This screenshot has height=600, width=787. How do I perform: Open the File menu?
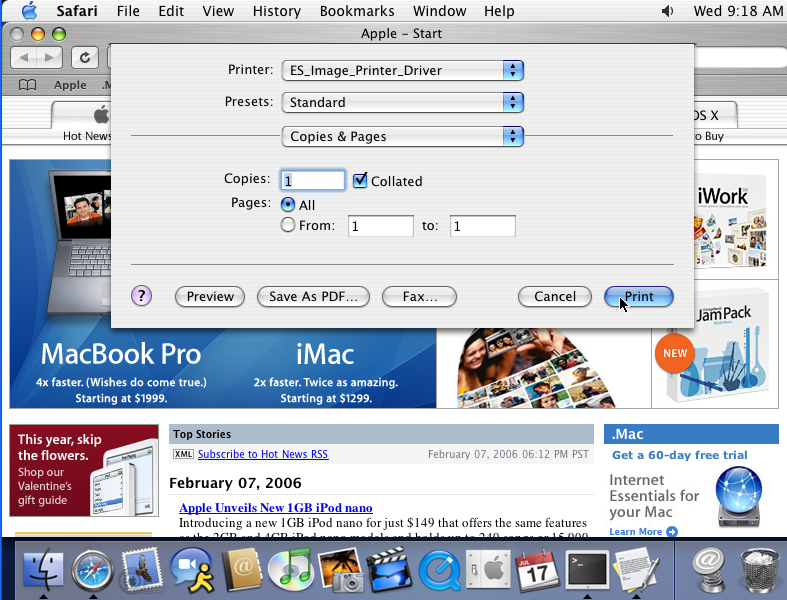(128, 11)
